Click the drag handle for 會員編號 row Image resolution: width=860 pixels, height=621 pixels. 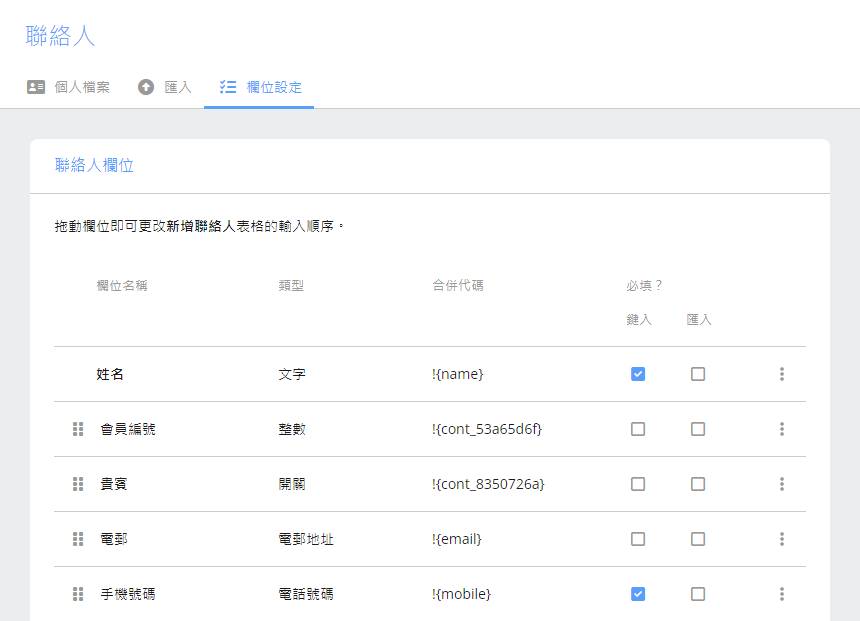pos(78,429)
